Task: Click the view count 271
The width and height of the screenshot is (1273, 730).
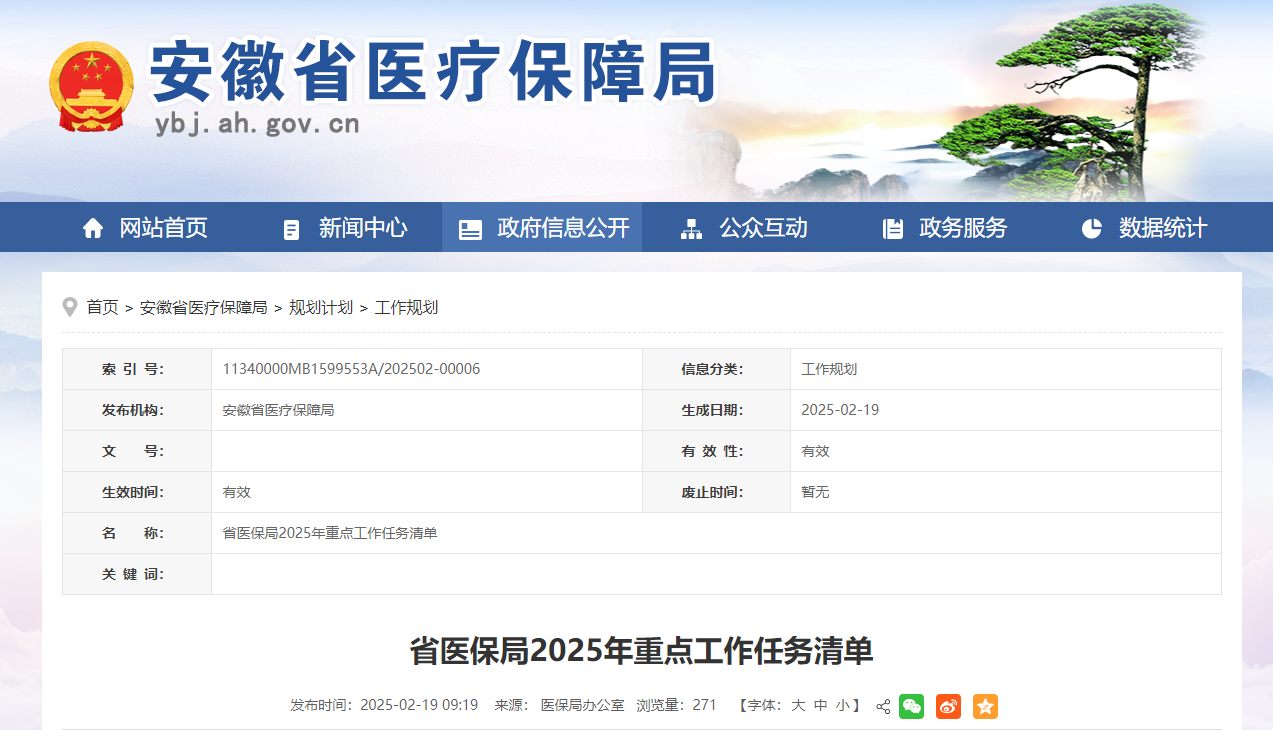Action: pyautogui.click(x=704, y=705)
